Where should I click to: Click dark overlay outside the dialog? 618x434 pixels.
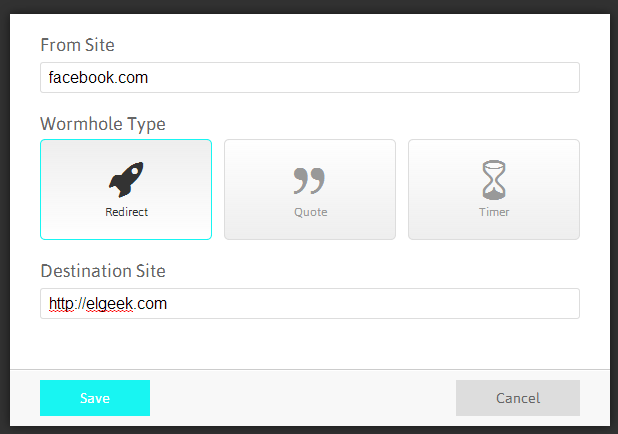coord(309,6)
